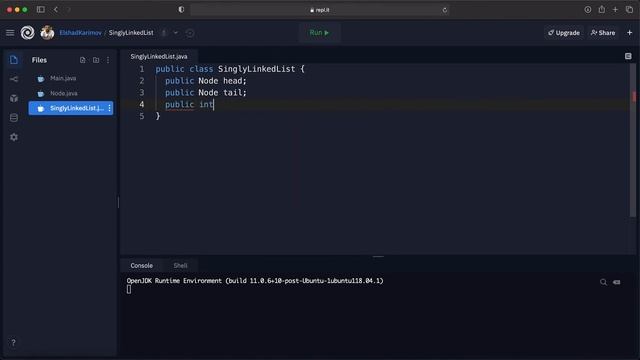Add a new file icon

point(82,60)
